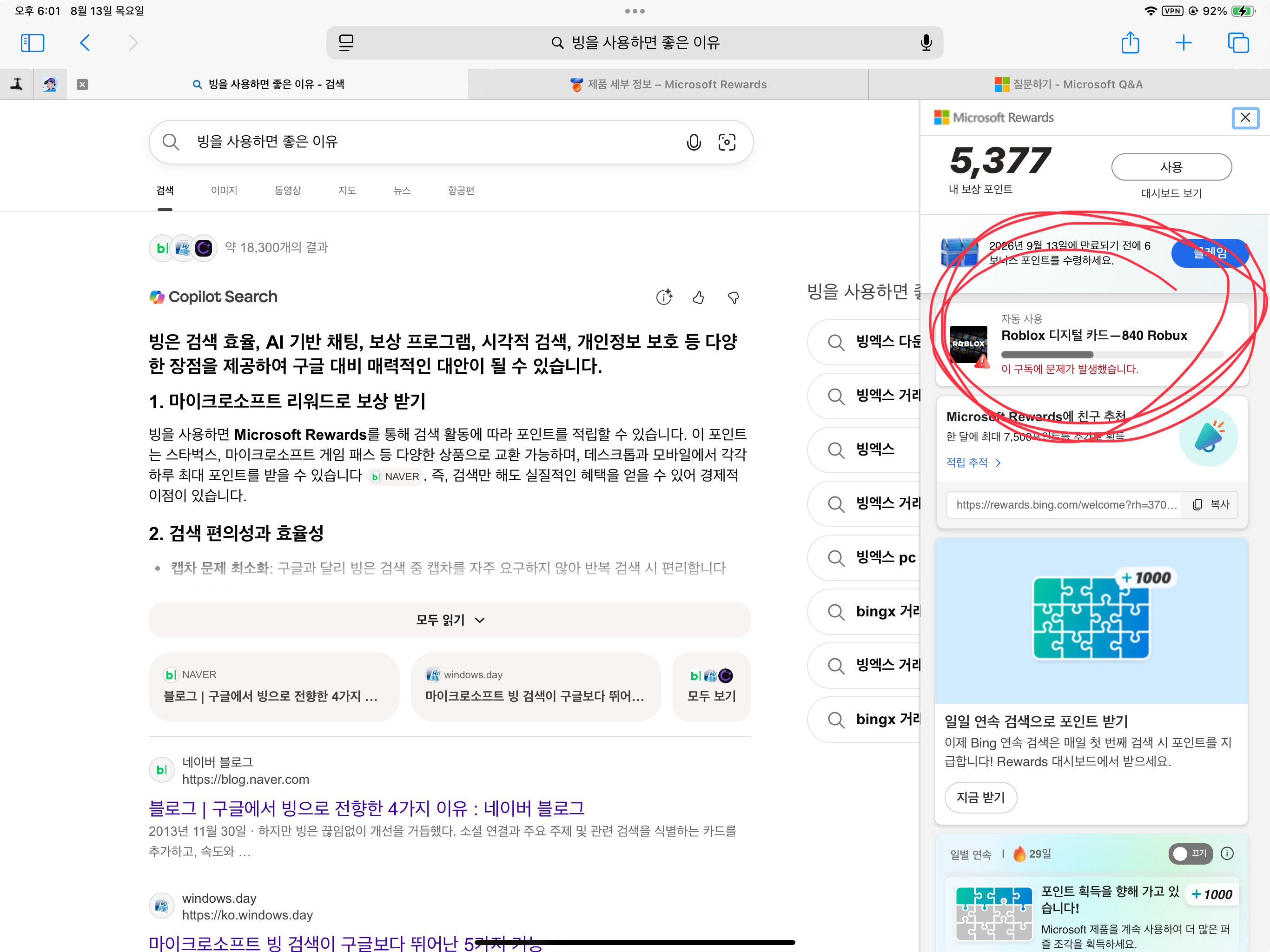Switch to the 뉴스 search tab
This screenshot has height=952, width=1270.
402,190
